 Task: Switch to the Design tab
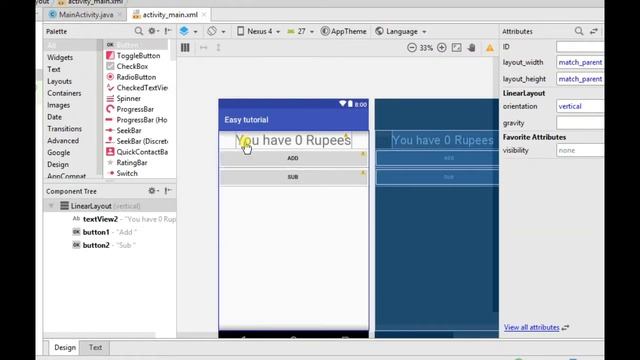click(65, 347)
